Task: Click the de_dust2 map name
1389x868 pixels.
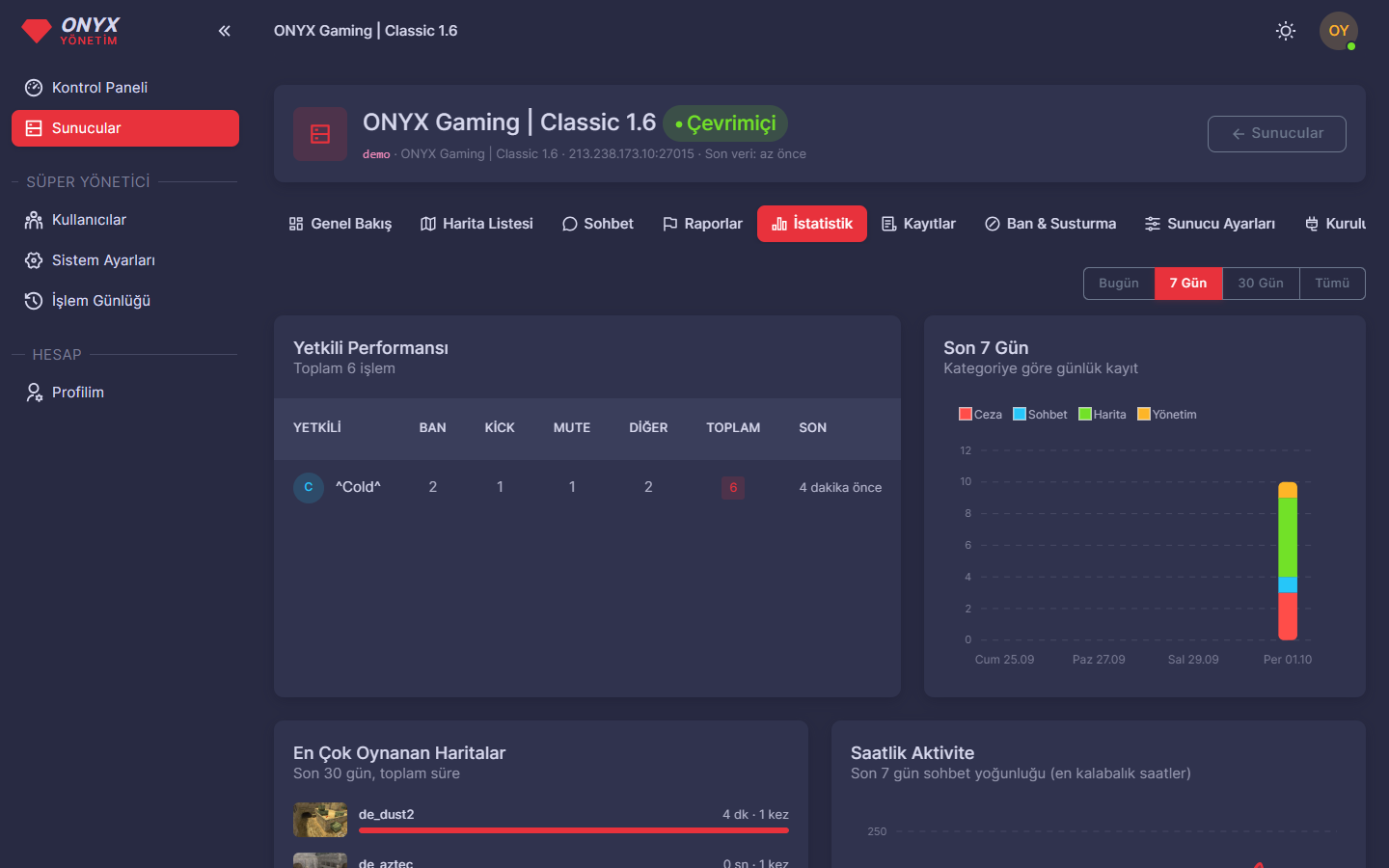Action: coord(387,815)
